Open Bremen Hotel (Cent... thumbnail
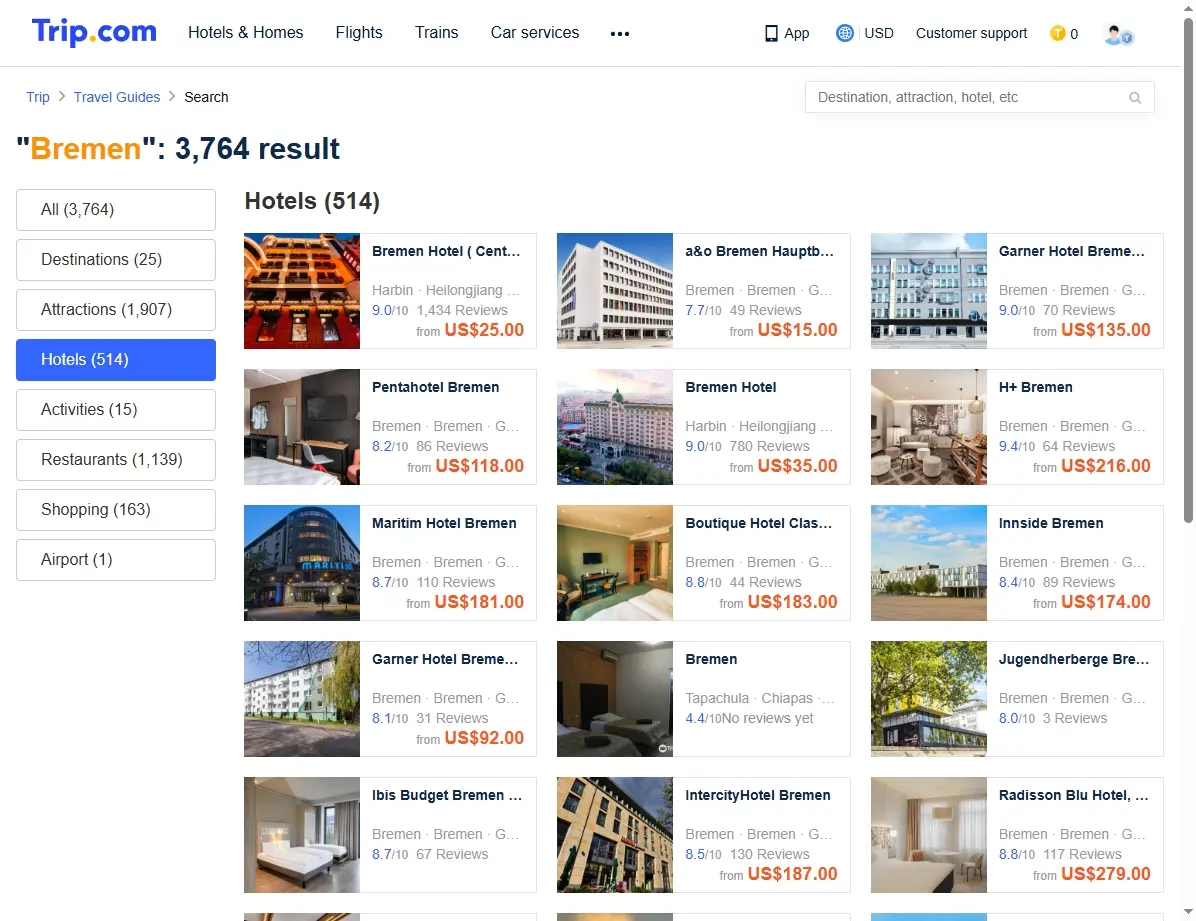1196x921 pixels. [302, 291]
